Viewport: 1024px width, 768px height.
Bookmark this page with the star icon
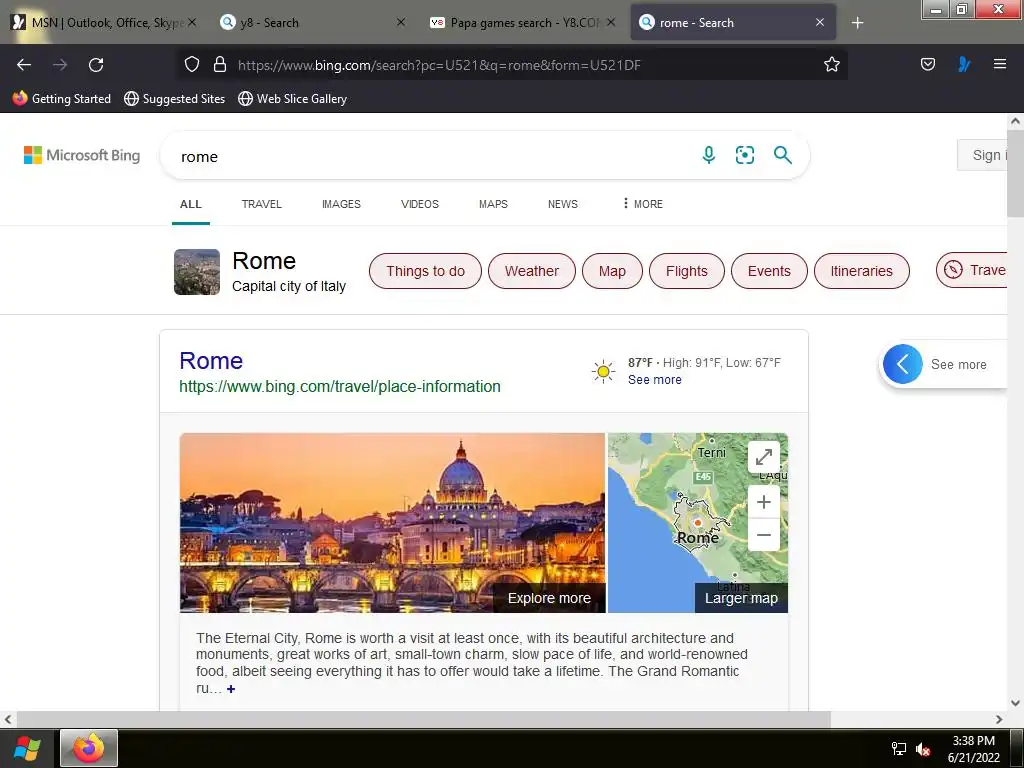click(831, 64)
